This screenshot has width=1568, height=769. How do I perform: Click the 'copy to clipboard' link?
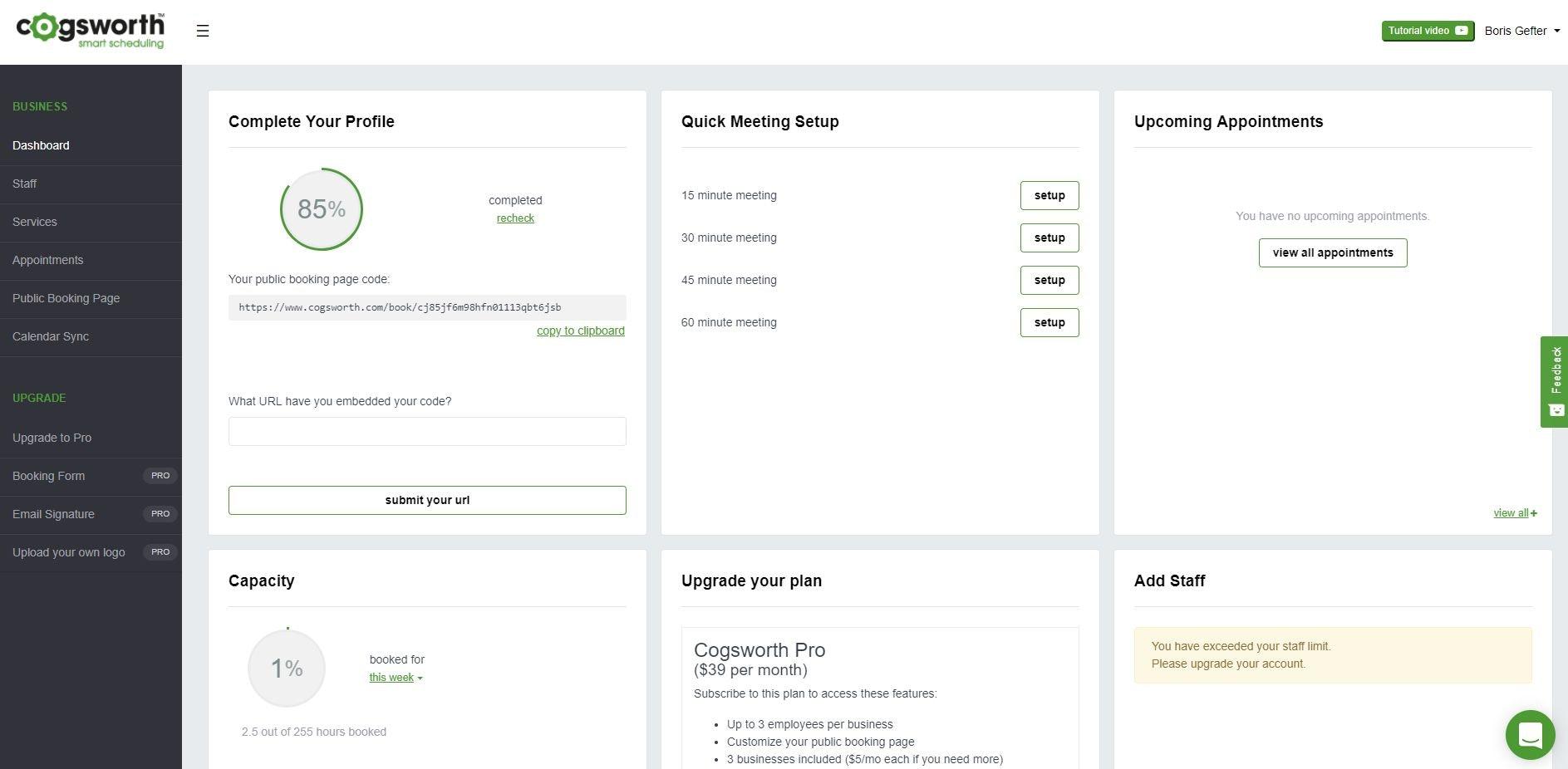click(x=581, y=331)
